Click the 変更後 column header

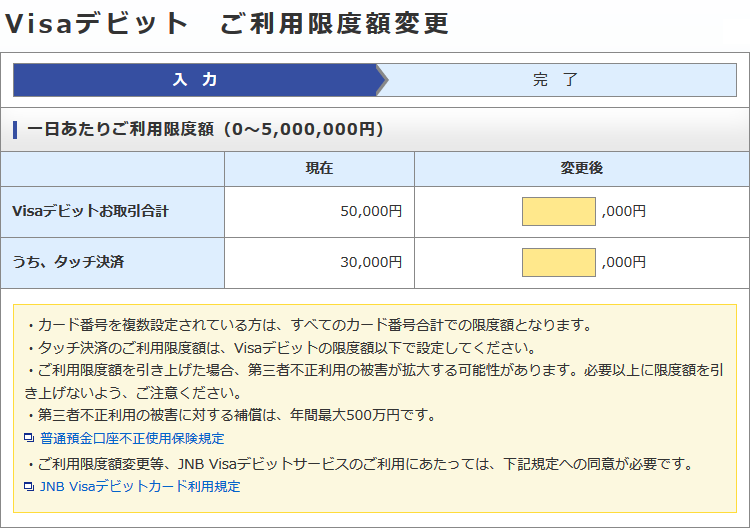coord(581,169)
